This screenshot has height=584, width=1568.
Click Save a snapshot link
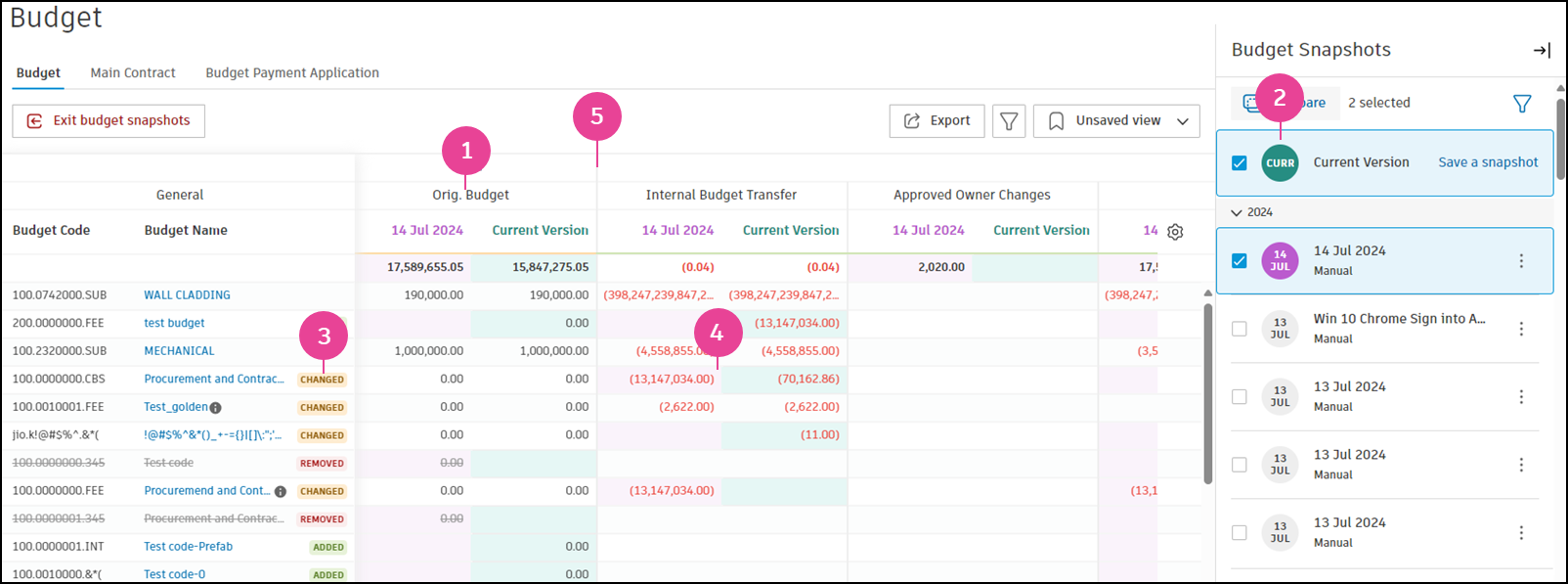pyautogui.click(x=1488, y=162)
